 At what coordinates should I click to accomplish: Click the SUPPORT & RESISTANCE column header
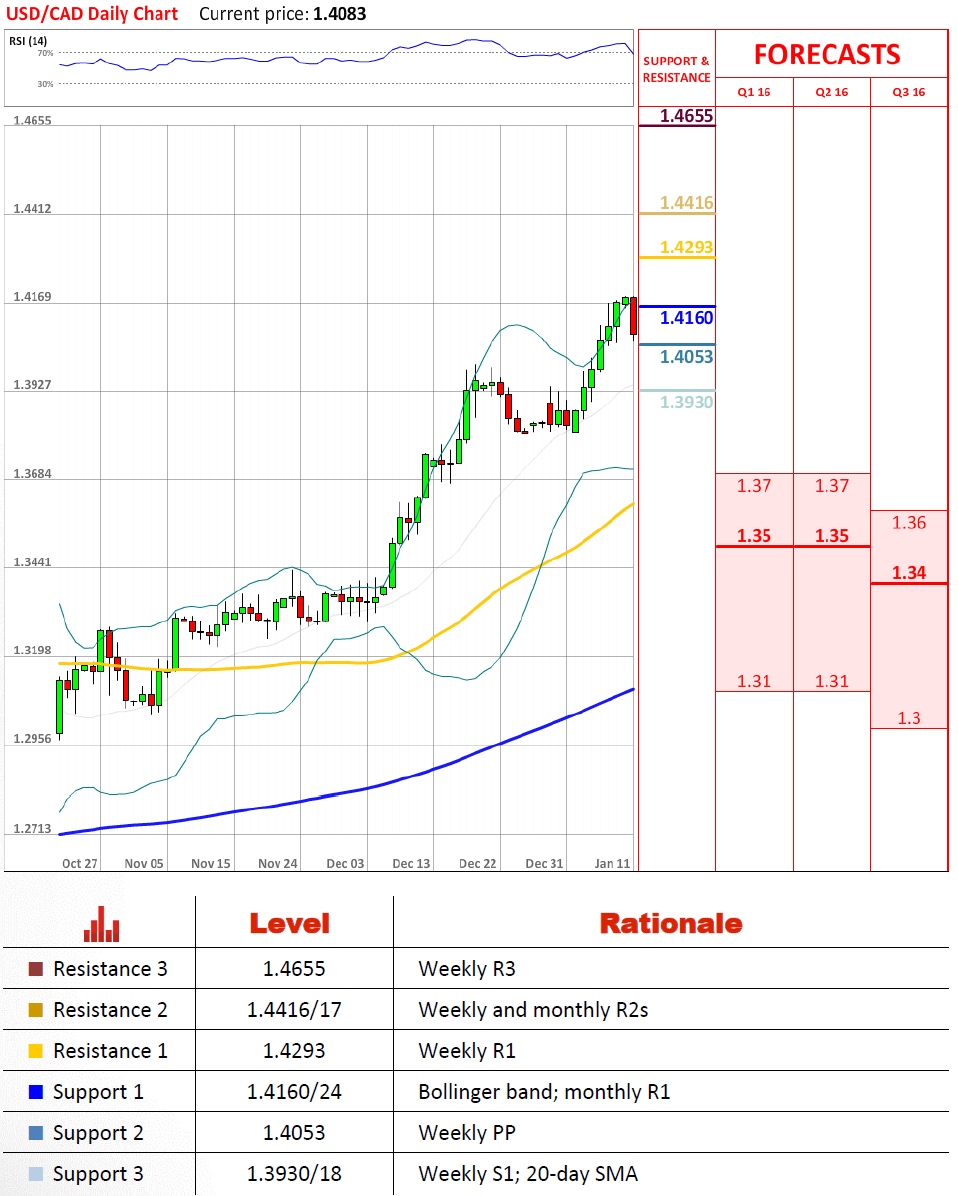pos(676,69)
